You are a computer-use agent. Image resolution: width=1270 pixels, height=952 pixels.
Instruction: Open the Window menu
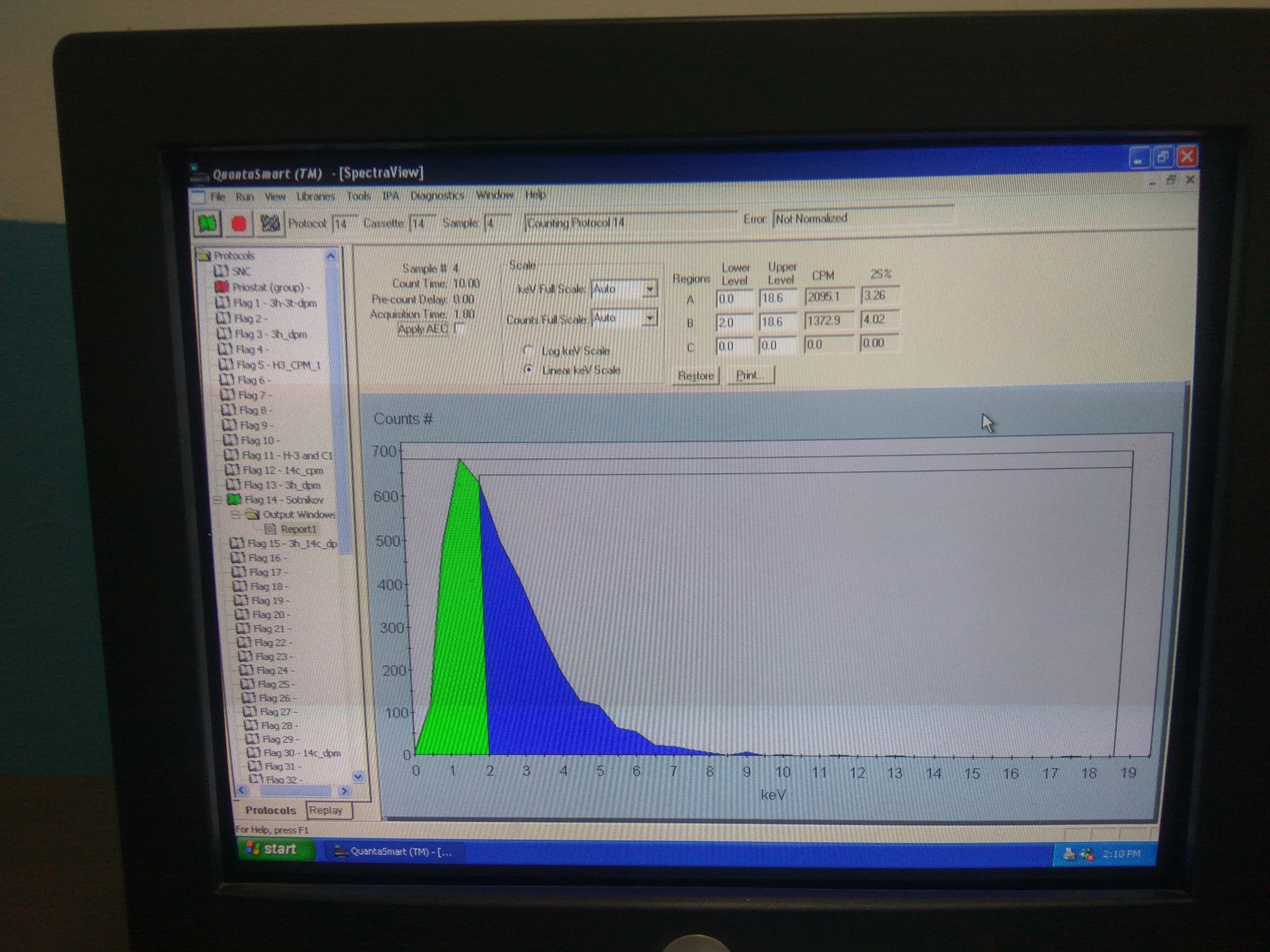click(x=495, y=194)
